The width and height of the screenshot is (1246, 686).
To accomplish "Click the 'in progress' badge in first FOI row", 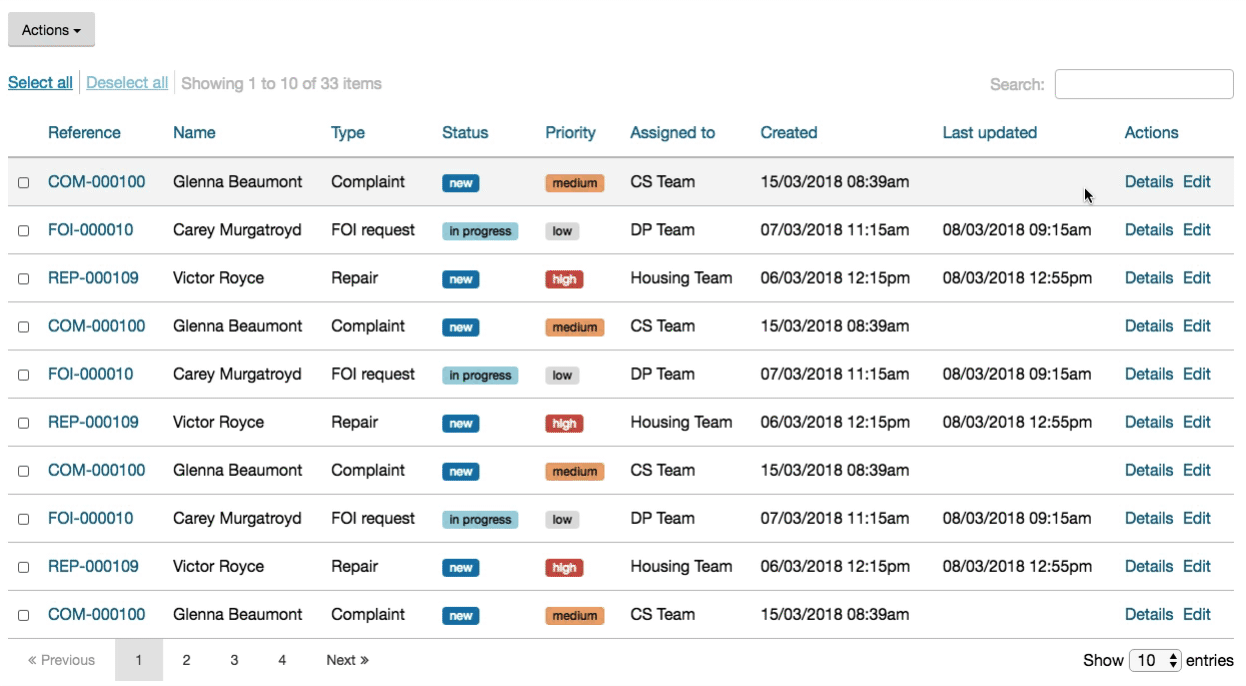I will [480, 231].
